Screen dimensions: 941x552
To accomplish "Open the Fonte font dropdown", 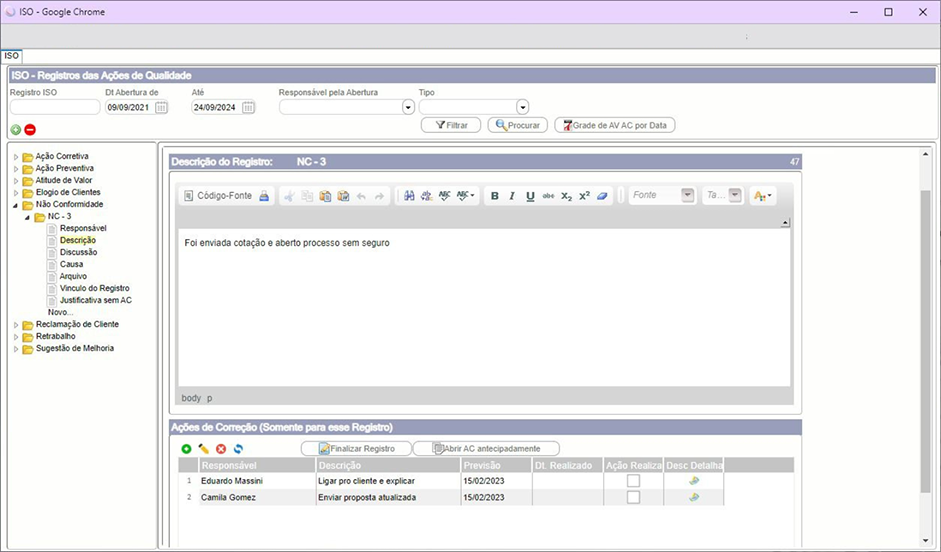I will point(688,196).
